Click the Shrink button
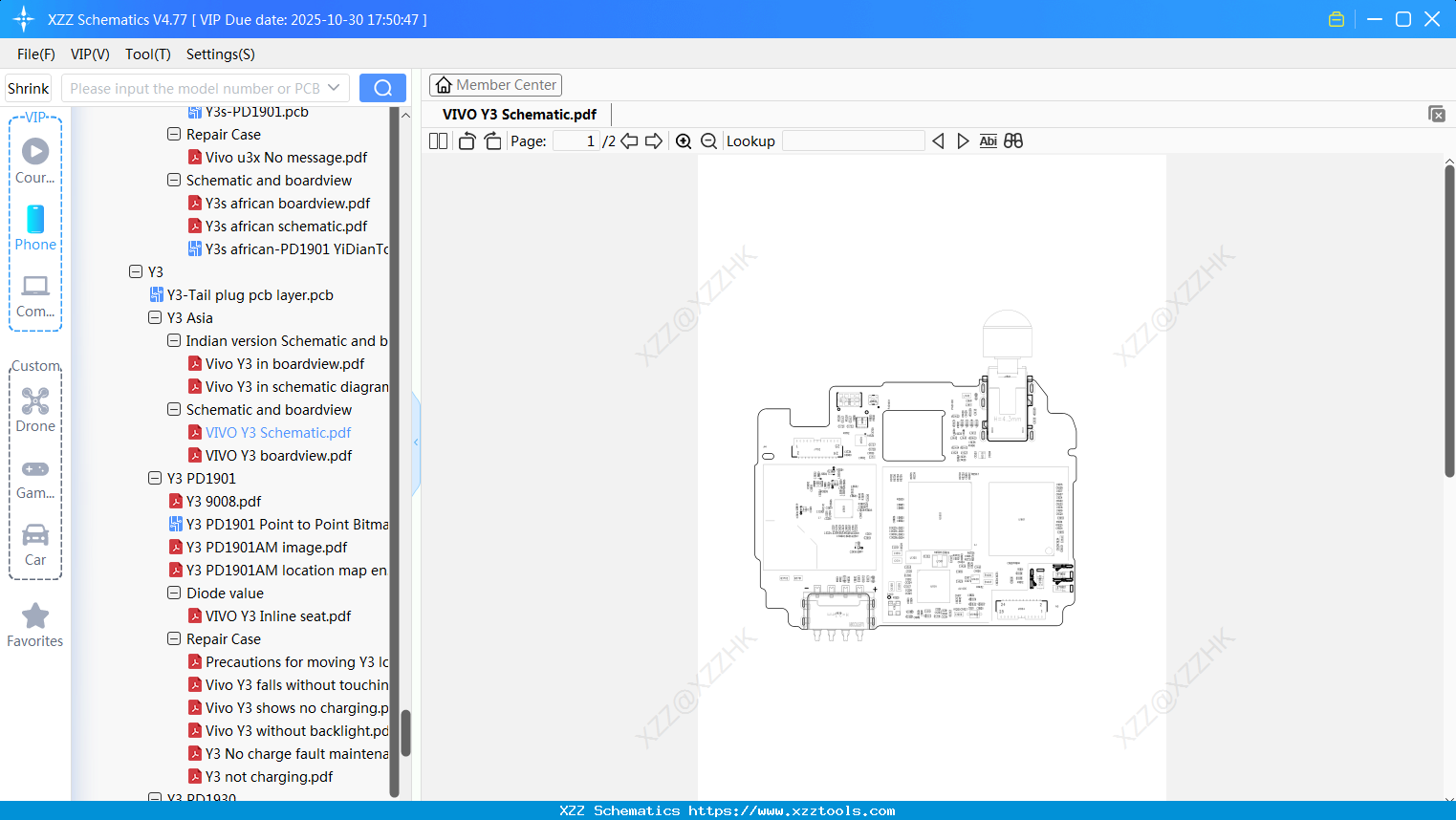Image resolution: width=1456 pixels, height=820 pixels. (28, 87)
